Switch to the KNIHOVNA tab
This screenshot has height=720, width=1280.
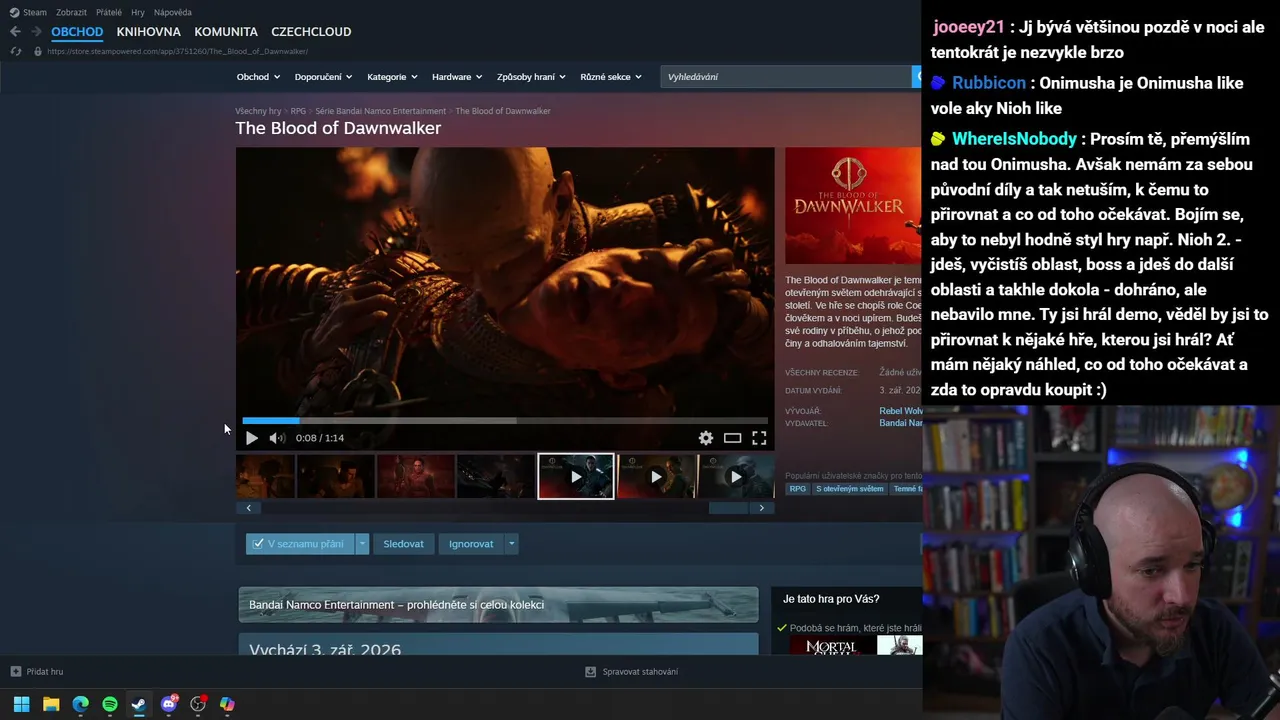tap(149, 32)
